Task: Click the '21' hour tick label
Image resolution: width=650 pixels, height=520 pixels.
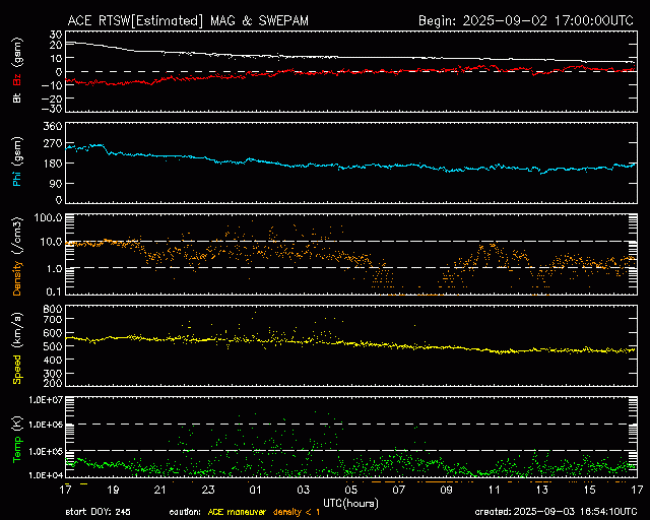Action: tap(160, 490)
